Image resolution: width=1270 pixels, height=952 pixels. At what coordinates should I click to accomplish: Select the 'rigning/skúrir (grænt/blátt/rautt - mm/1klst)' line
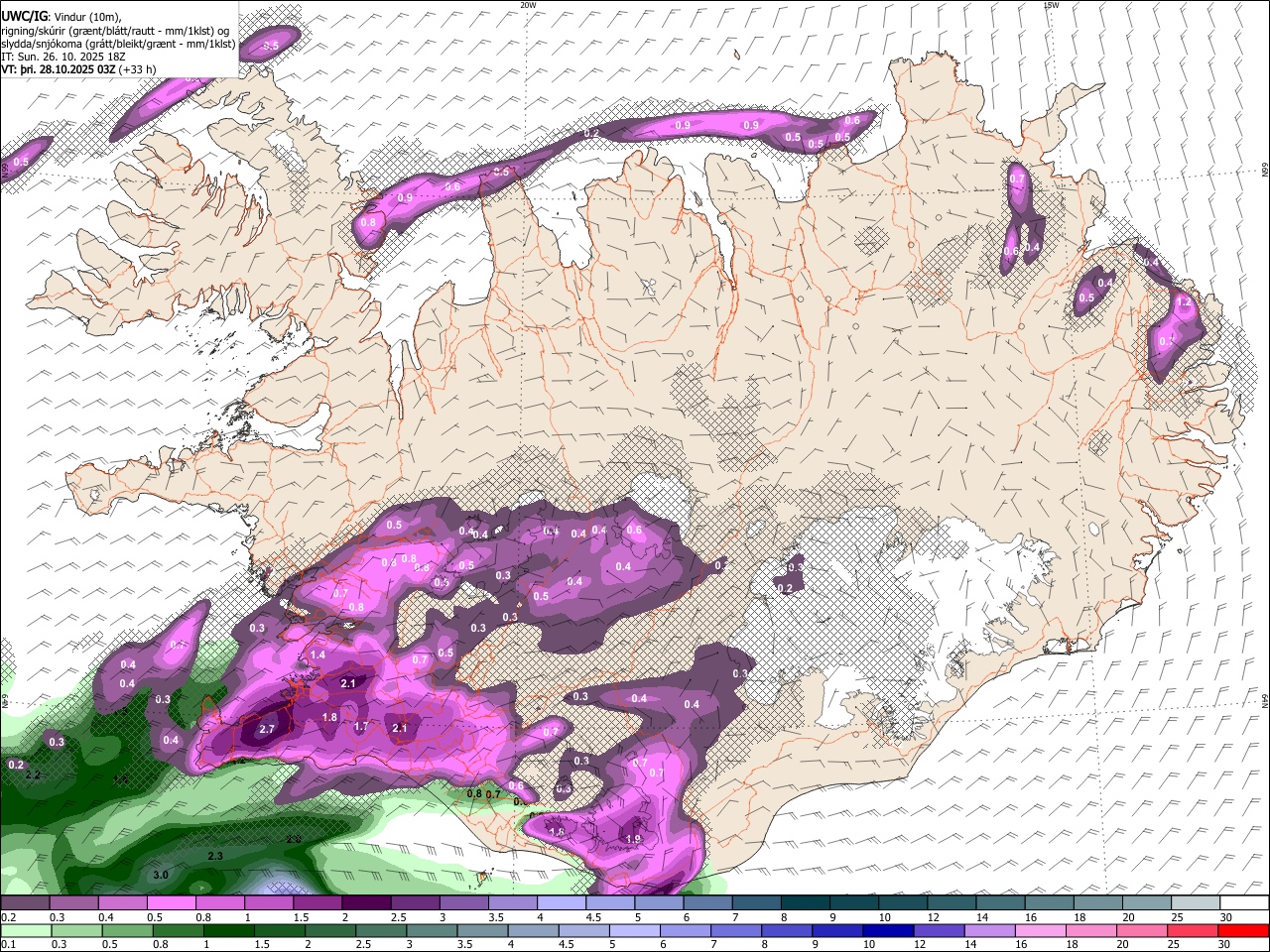[115, 30]
